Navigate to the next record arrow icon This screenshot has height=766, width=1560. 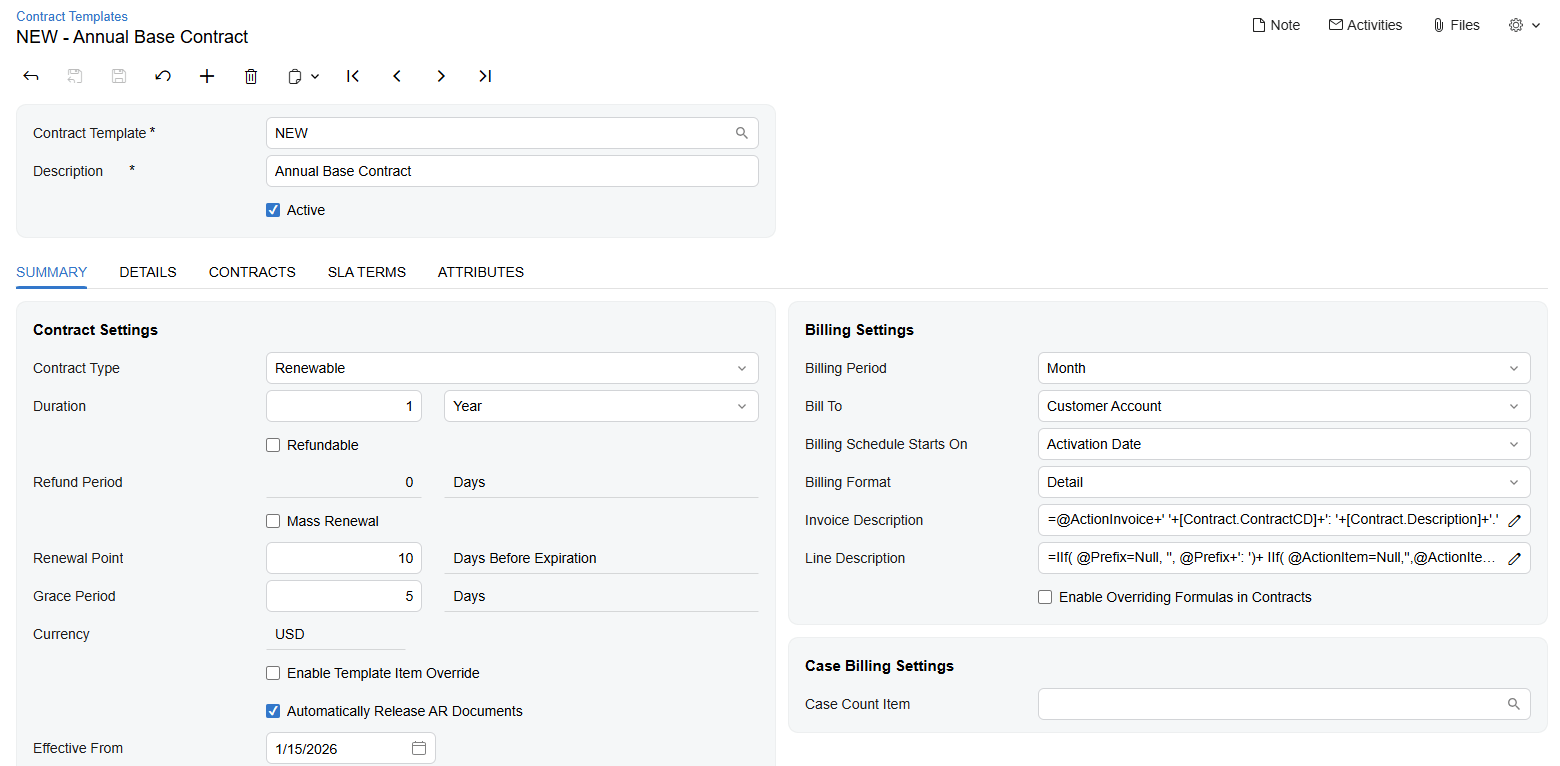(x=441, y=76)
